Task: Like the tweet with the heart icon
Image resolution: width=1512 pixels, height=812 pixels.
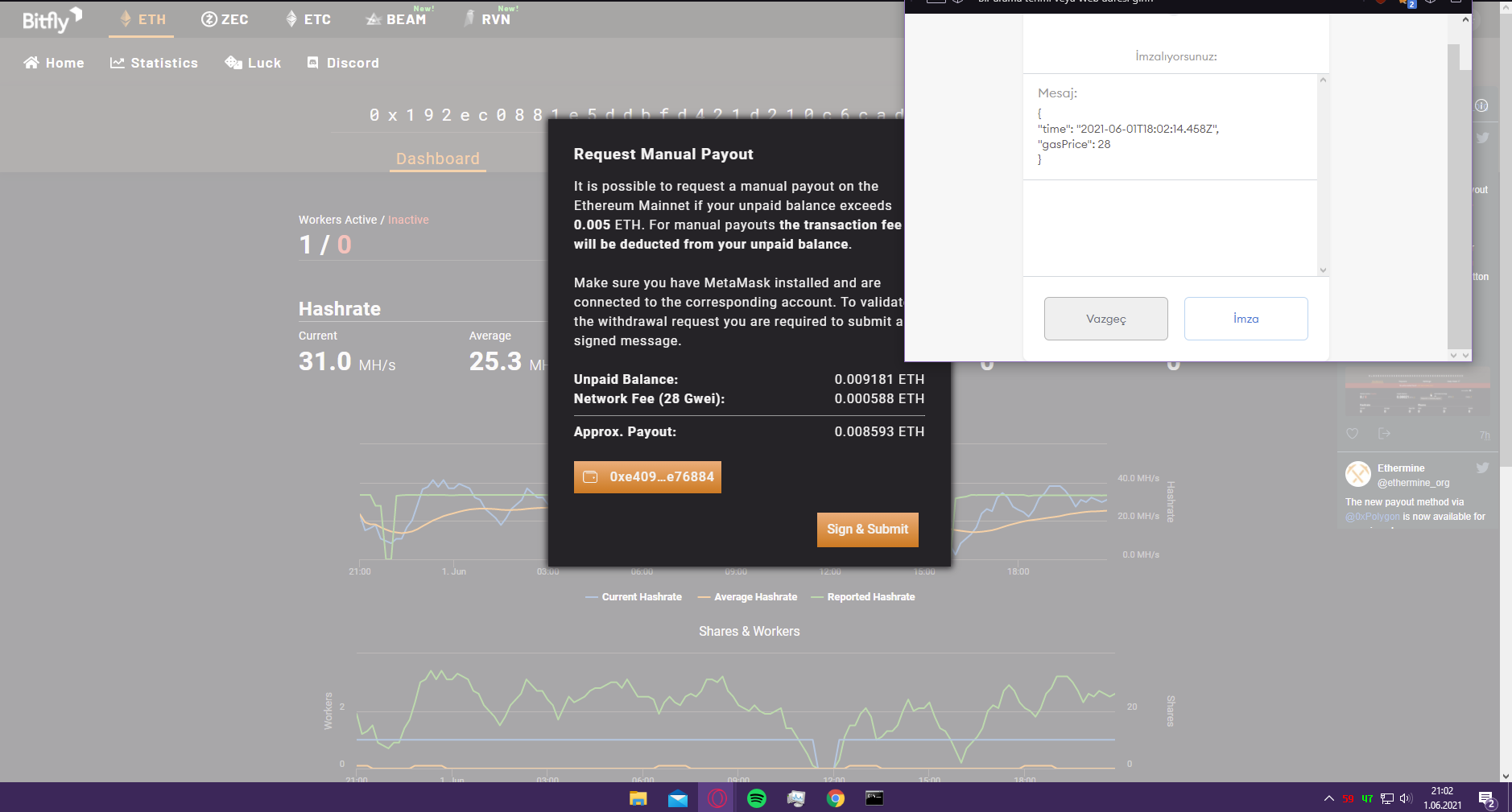Action: pyautogui.click(x=1353, y=434)
